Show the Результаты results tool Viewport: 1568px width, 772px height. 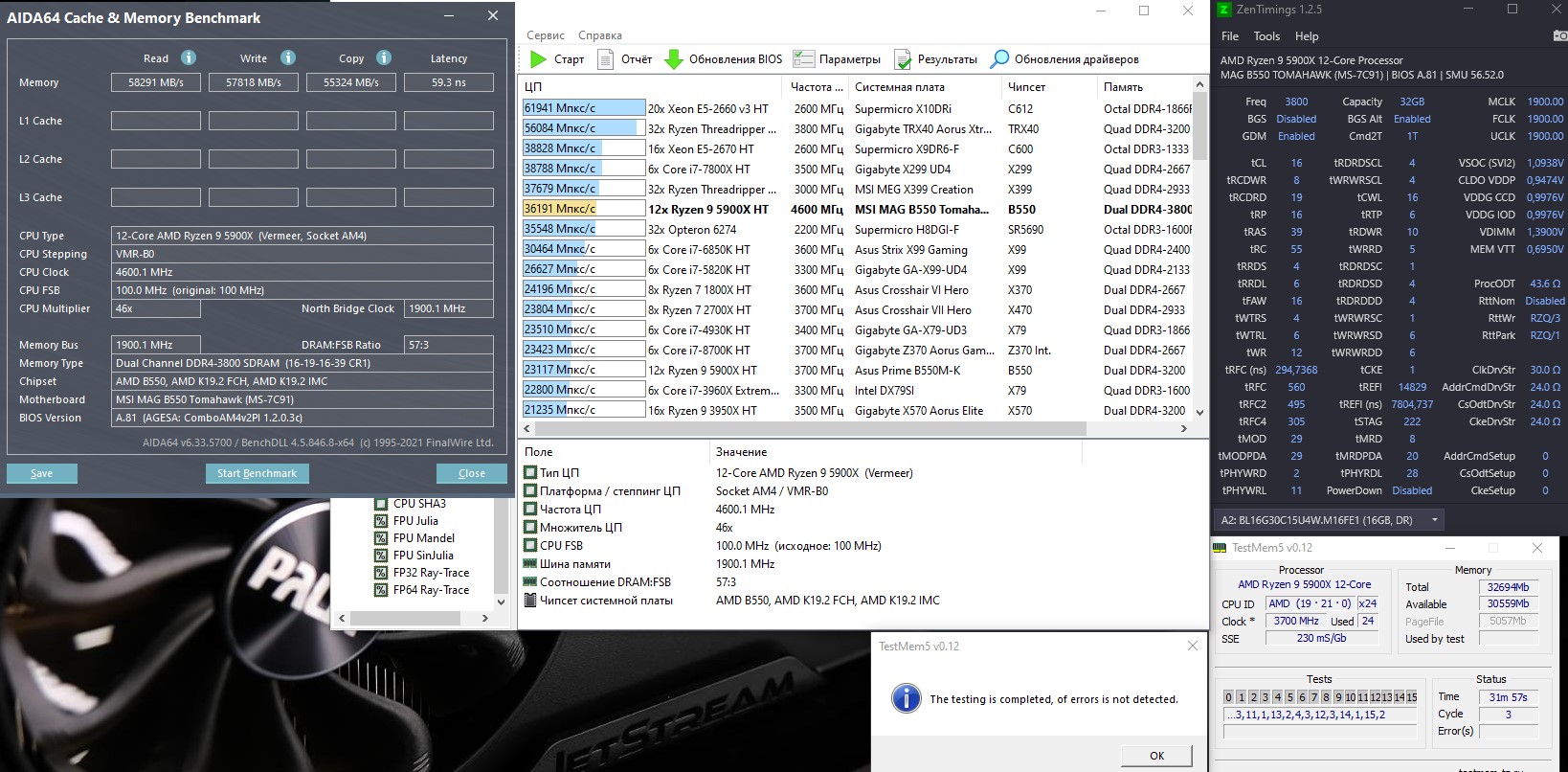[935, 59]
